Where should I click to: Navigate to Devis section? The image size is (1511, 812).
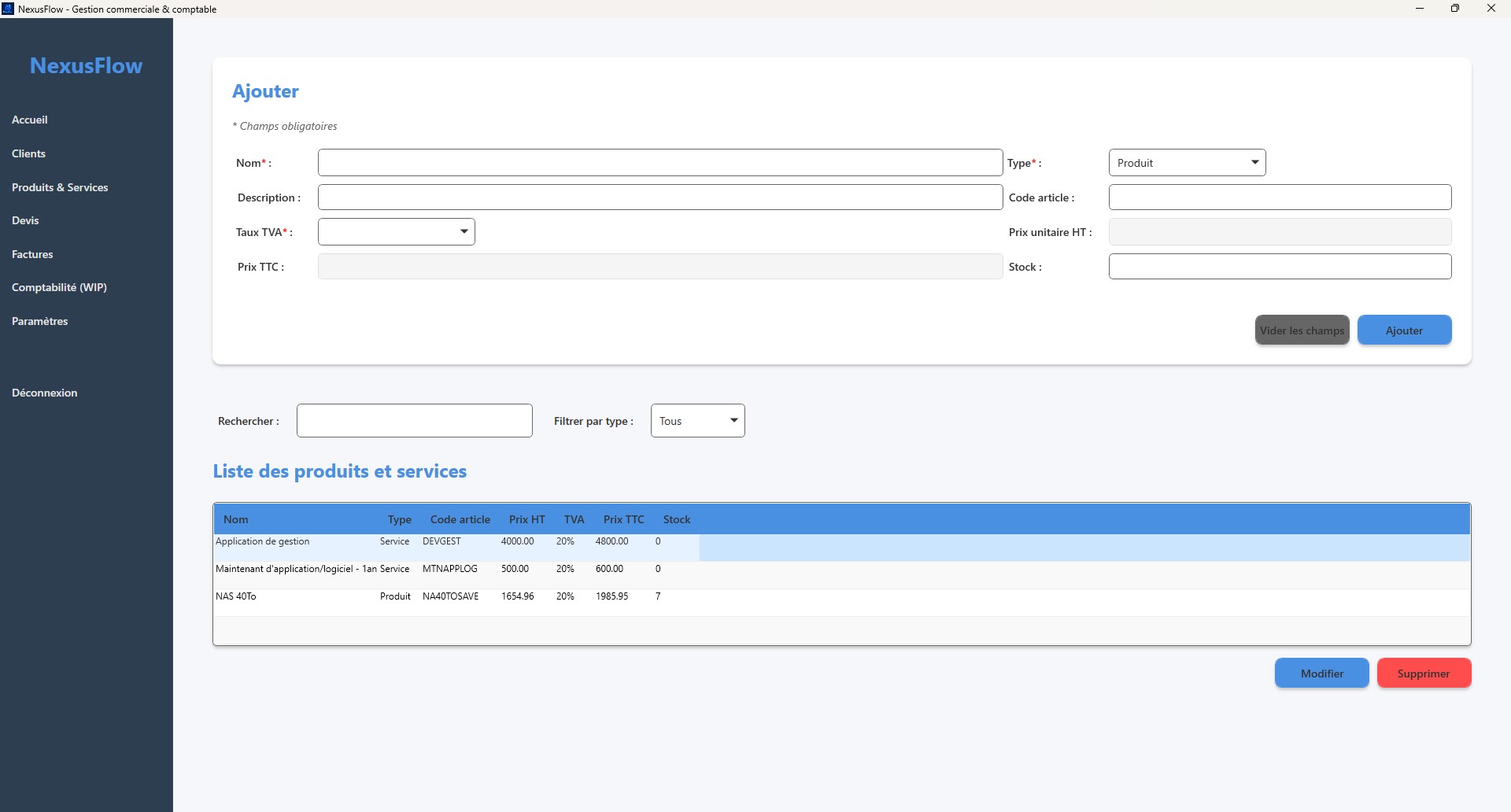[x=25, y=220]
